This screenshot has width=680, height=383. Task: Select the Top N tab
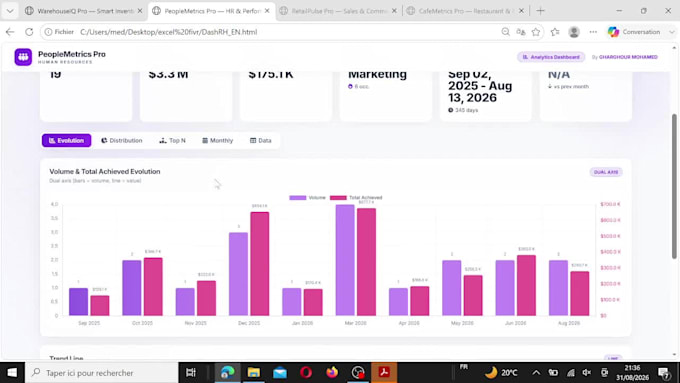[173, 141]
